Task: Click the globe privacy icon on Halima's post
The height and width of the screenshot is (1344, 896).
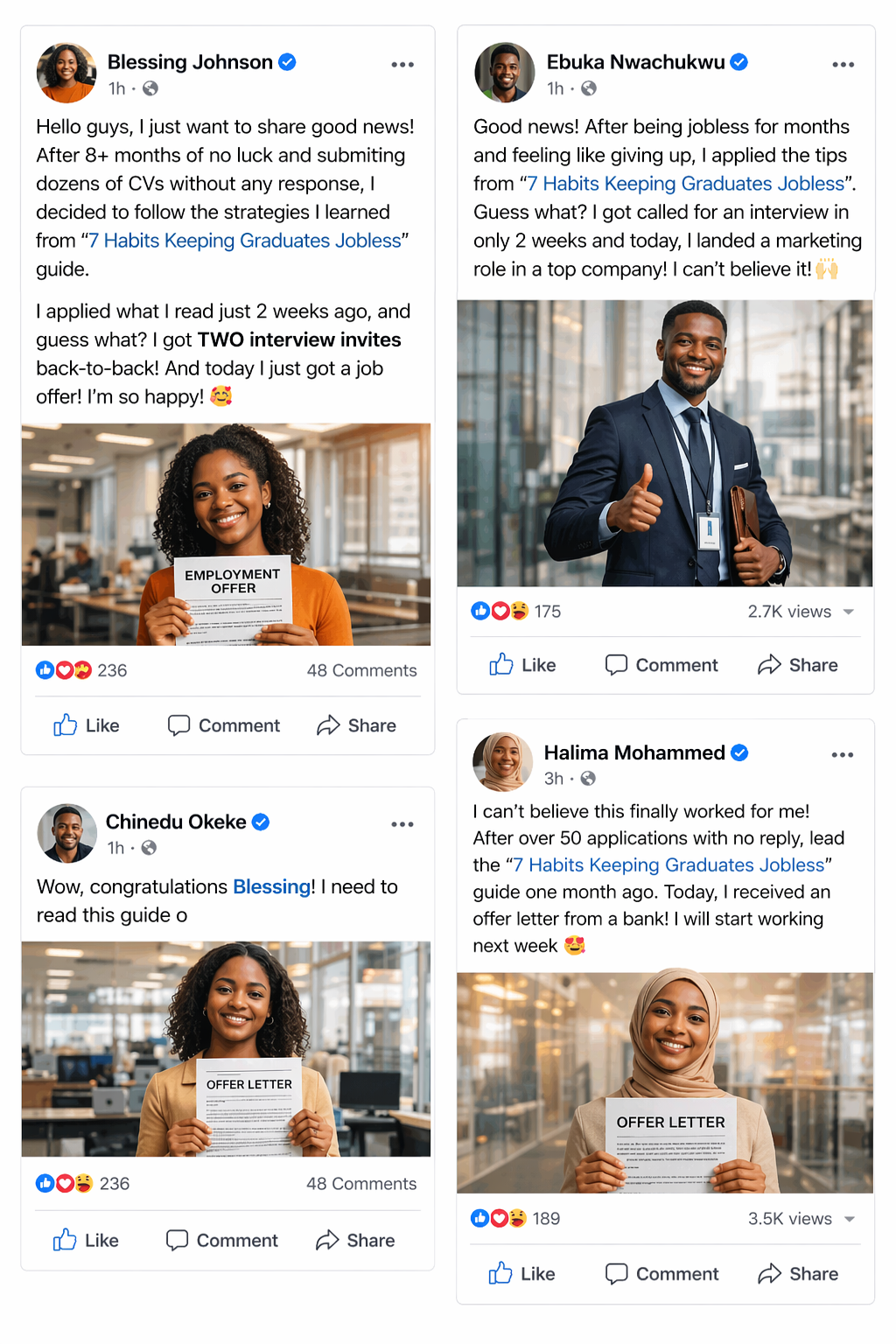Action: click(x=588, y=778)
